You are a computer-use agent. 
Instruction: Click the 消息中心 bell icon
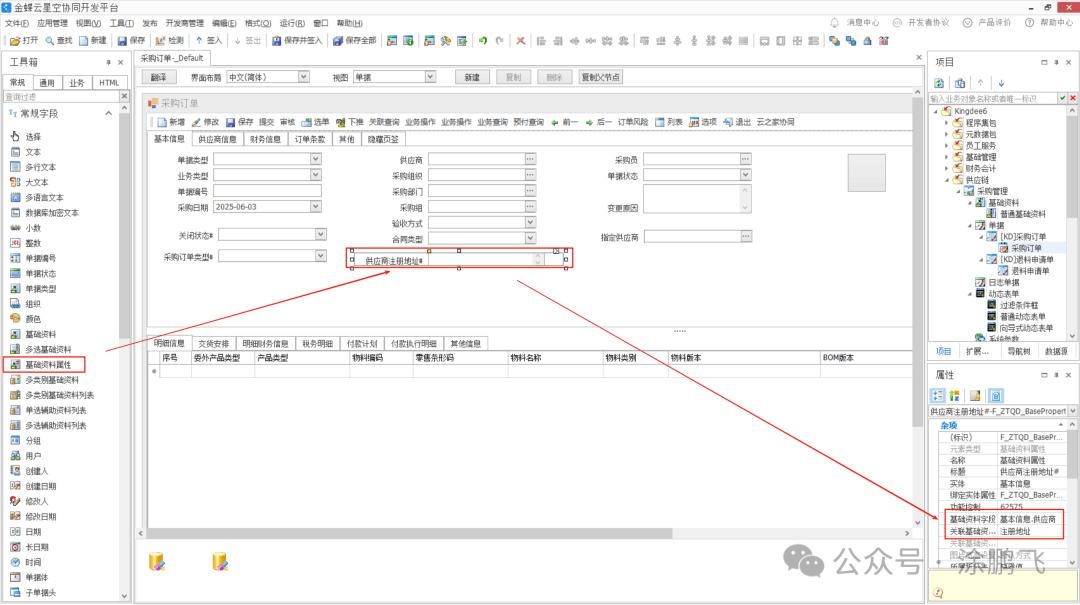pos(836,22)
